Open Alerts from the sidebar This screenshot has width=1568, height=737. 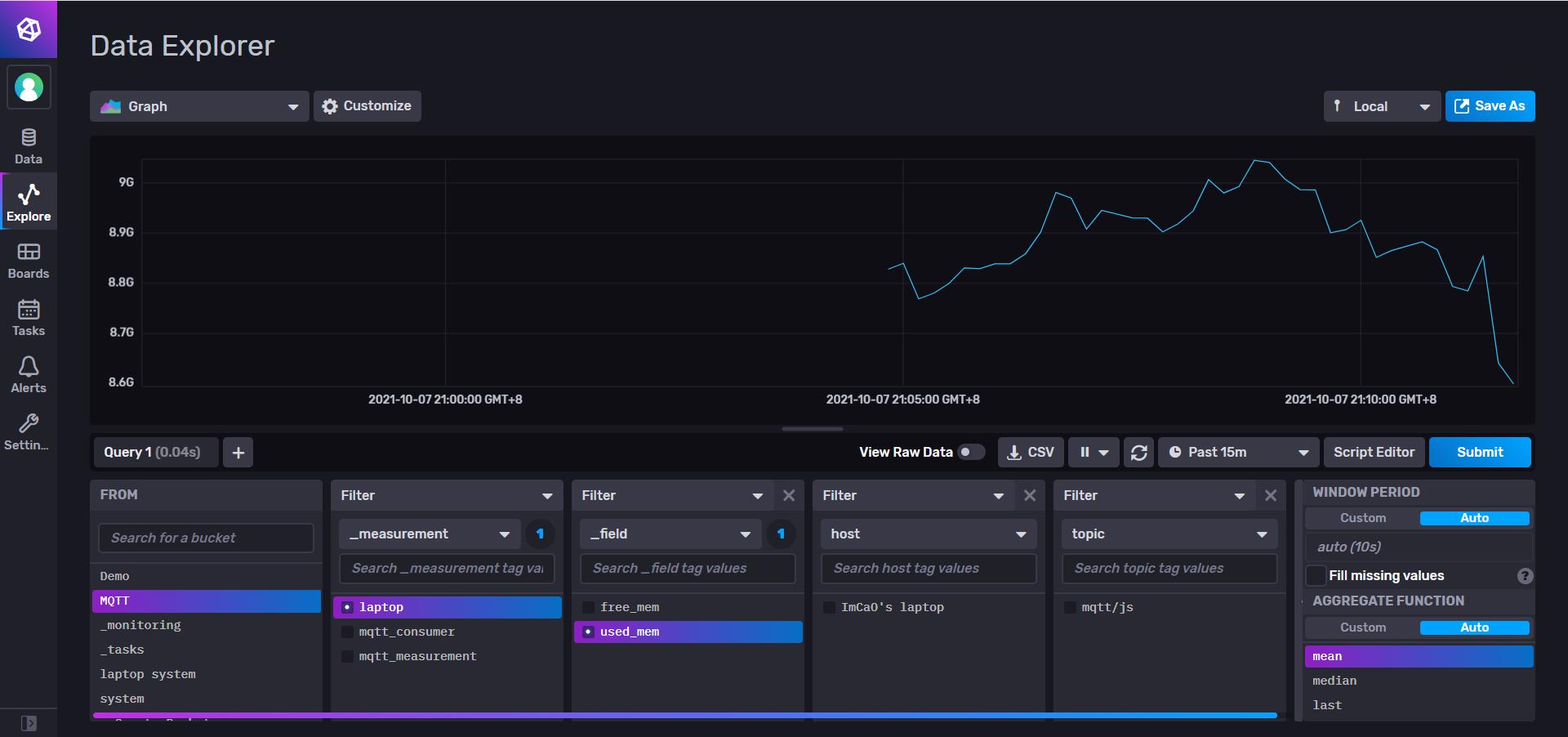coord(28,374)
